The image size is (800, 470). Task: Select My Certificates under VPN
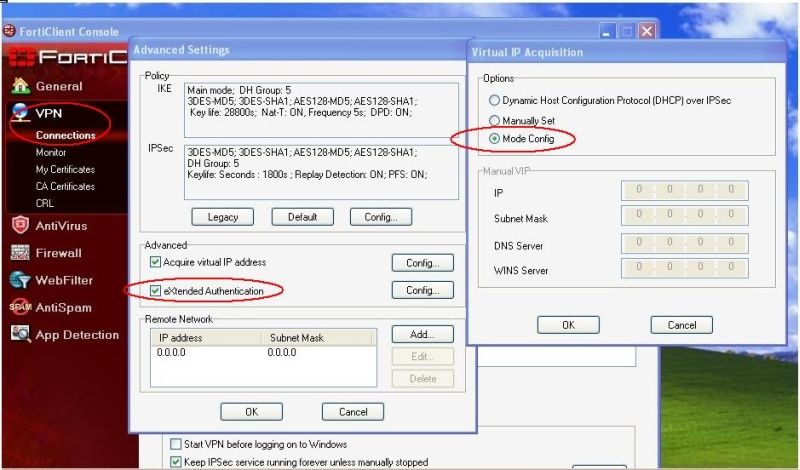[65, 169]
